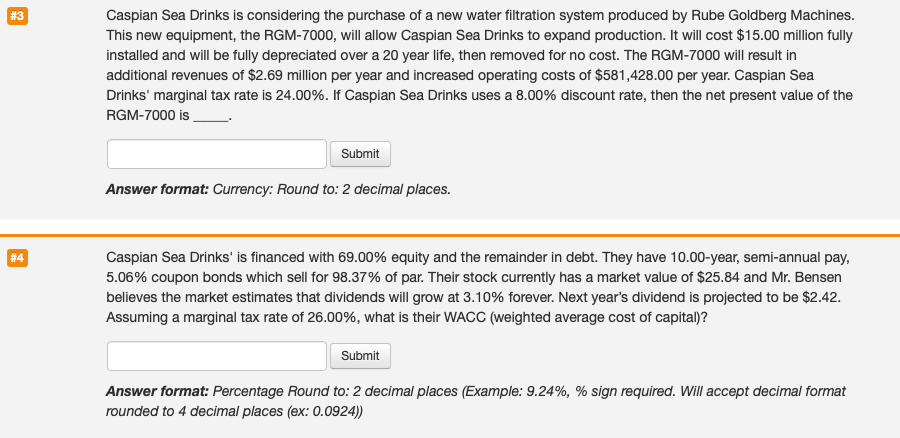This screenshot has width=900, height=438.
Task: Click the 24.00% marginal tax rate value
Action: 302,95
